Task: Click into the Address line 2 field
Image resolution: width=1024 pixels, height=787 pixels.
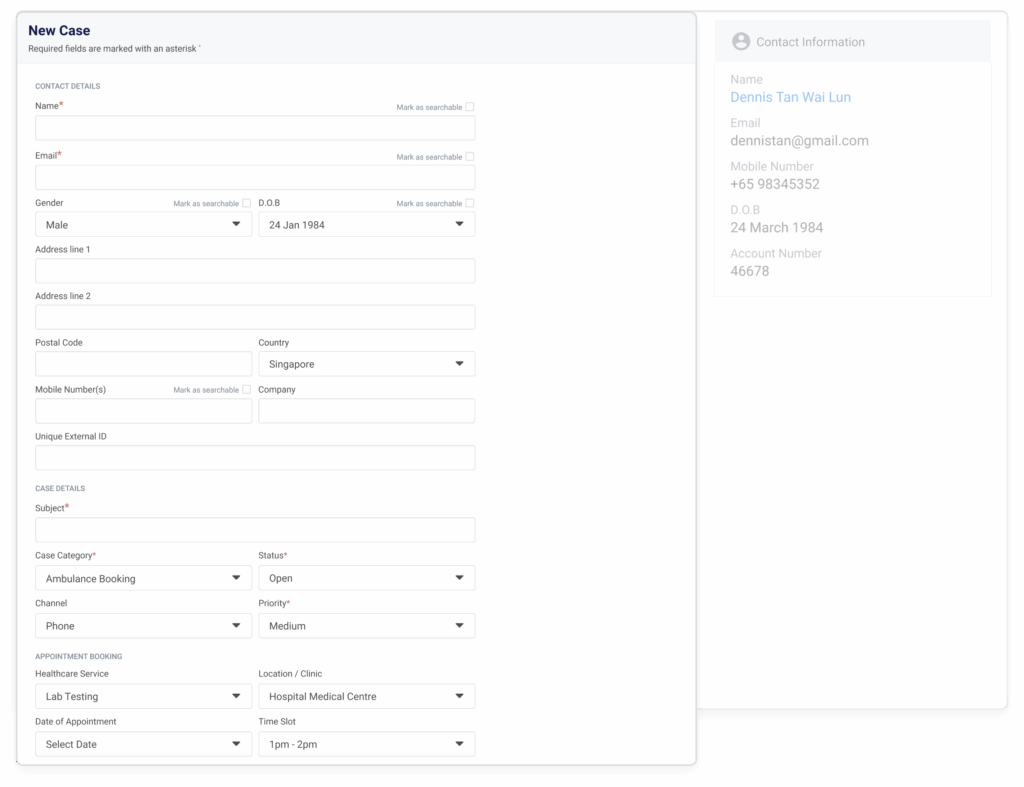Action: pyautogui.click(x=255, y=317)
